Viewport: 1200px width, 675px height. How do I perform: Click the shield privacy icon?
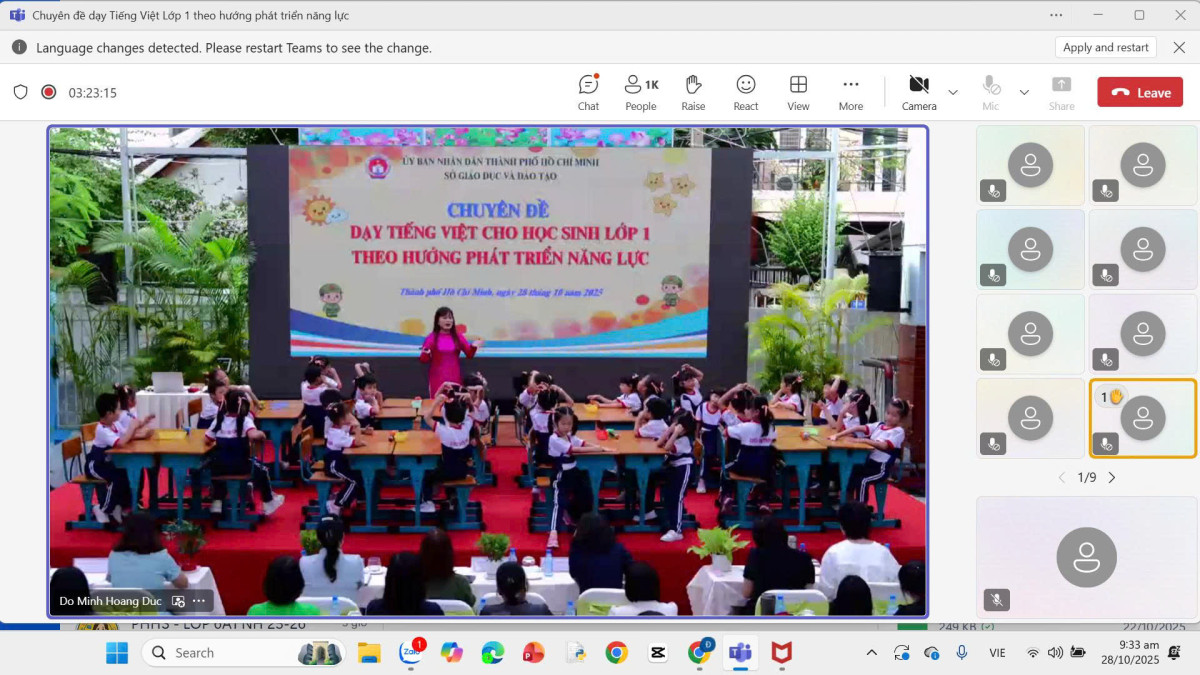tap(20, 92)
